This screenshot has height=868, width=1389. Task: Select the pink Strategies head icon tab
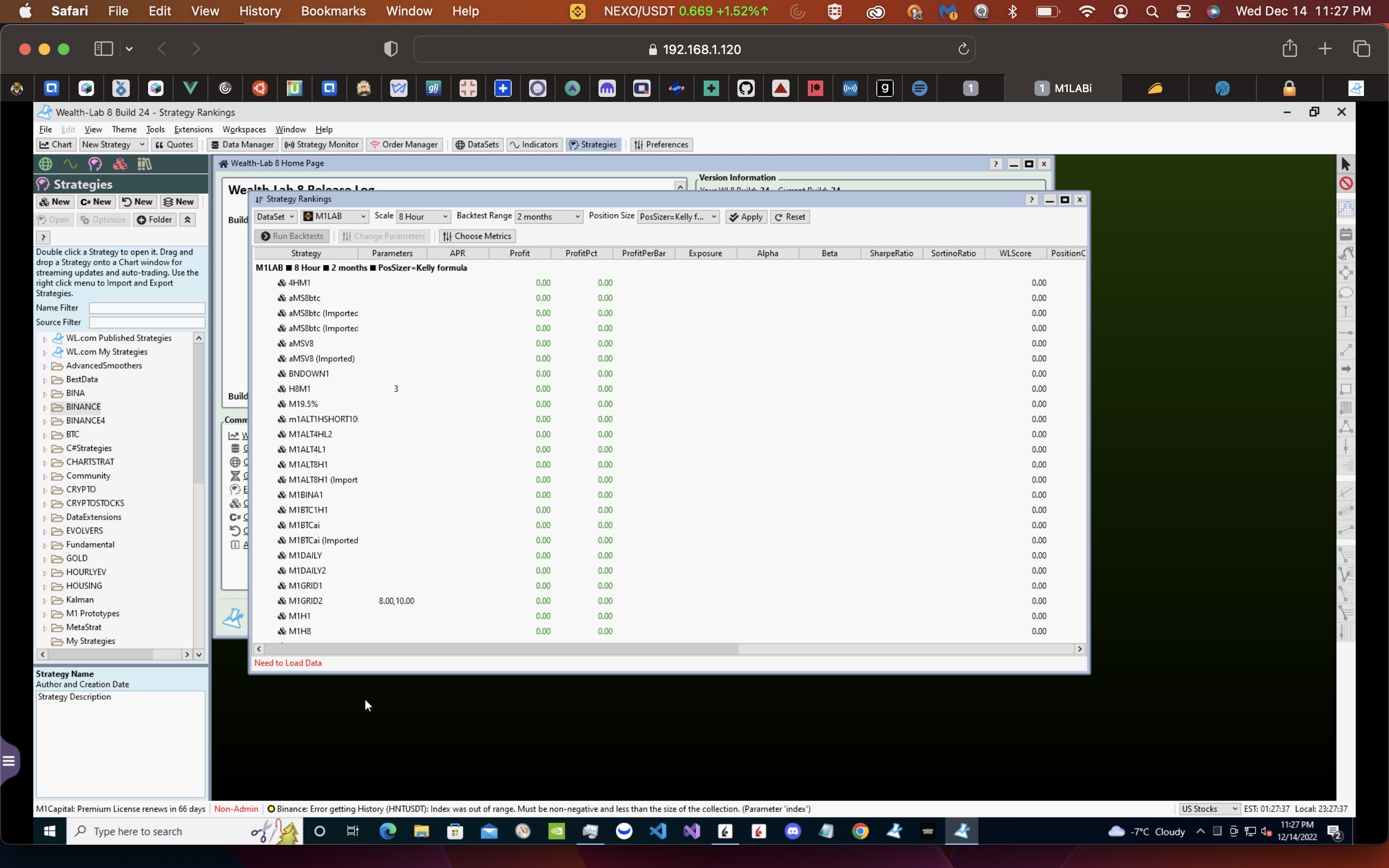coord(95,164)
